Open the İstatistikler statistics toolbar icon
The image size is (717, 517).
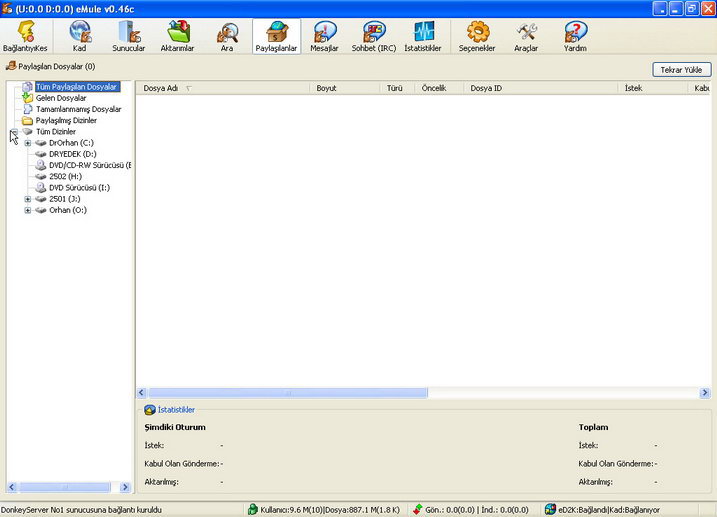(x=423, y=36)
